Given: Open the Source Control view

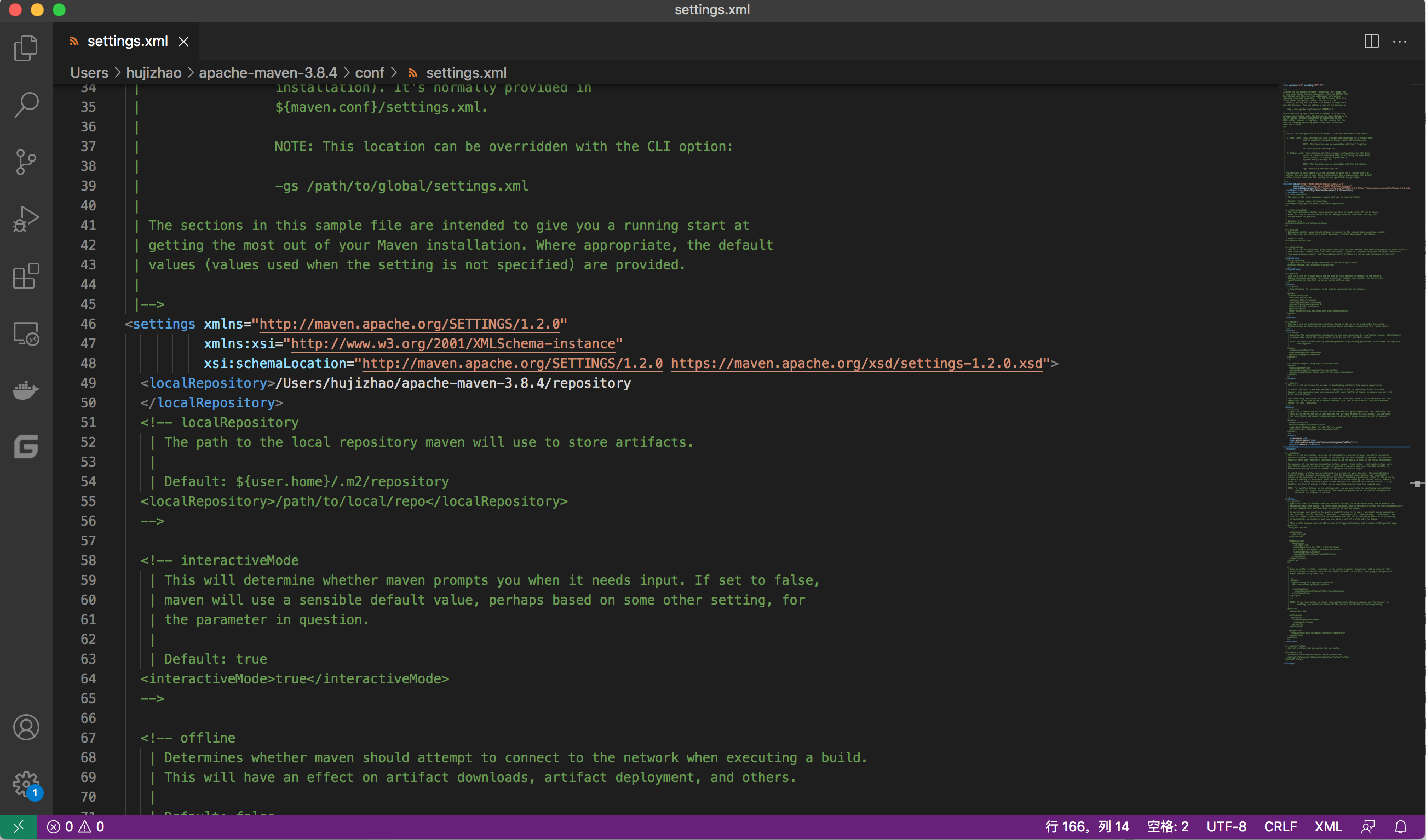Looking at the screenshot, I should [x=26, y=163].
